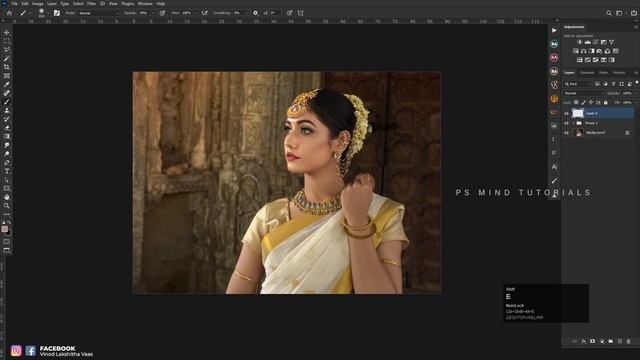
Task: Open the brush Opacity slider dropdown
Action: coord(153,13)
